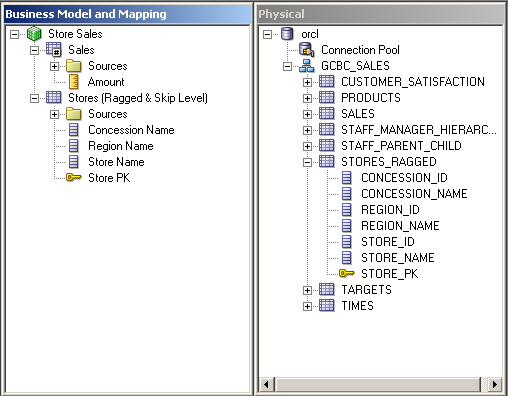Expand the CUSTOMER_SATISFACTION table

[x=307, y=82]
